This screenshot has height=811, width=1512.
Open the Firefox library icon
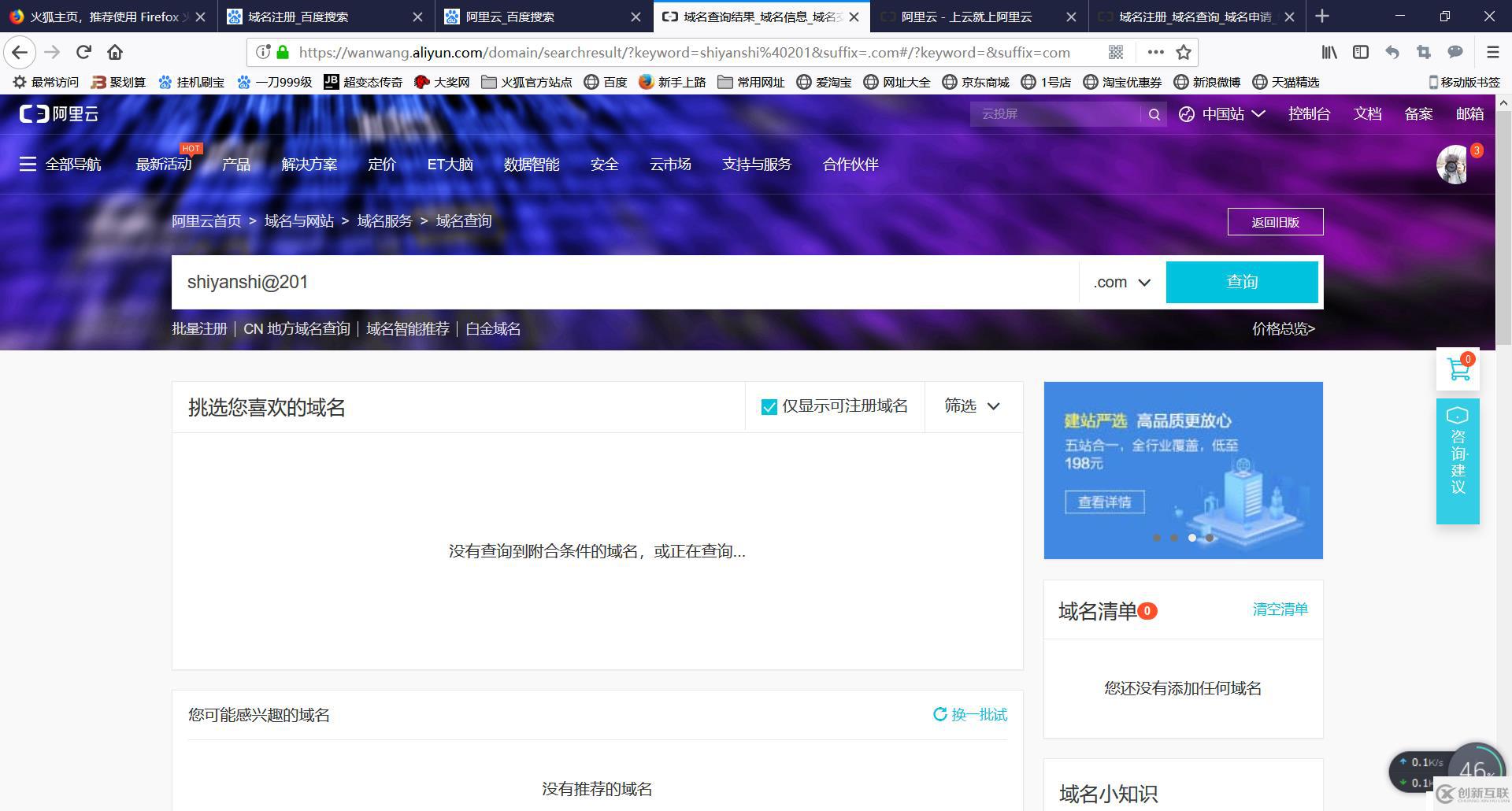pos(1329,52)
